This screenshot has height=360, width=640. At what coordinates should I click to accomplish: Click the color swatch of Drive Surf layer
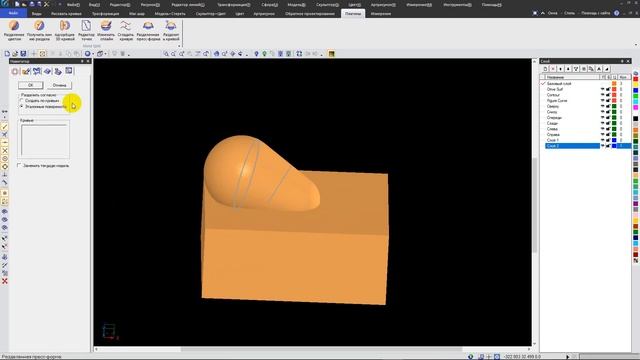pyautogui.click(x=614, y=89)
